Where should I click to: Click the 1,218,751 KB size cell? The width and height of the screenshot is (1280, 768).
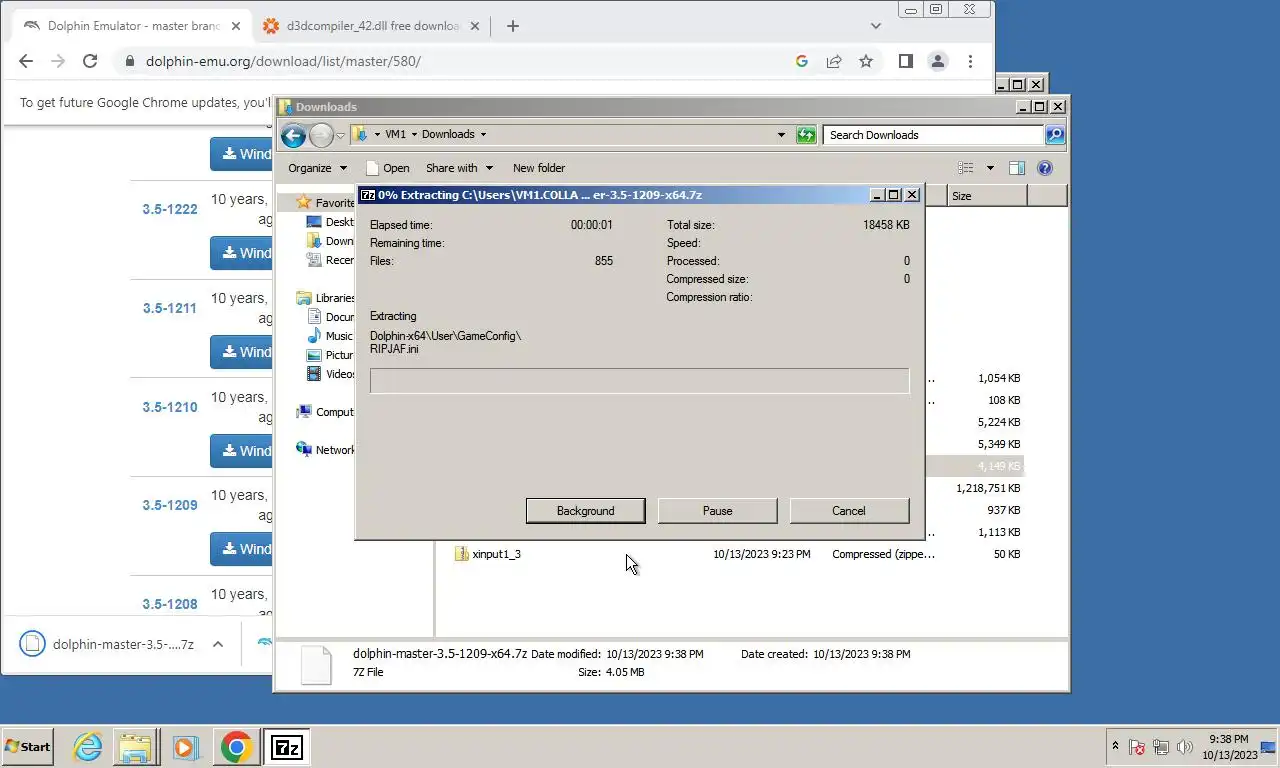tap(988, 488)
